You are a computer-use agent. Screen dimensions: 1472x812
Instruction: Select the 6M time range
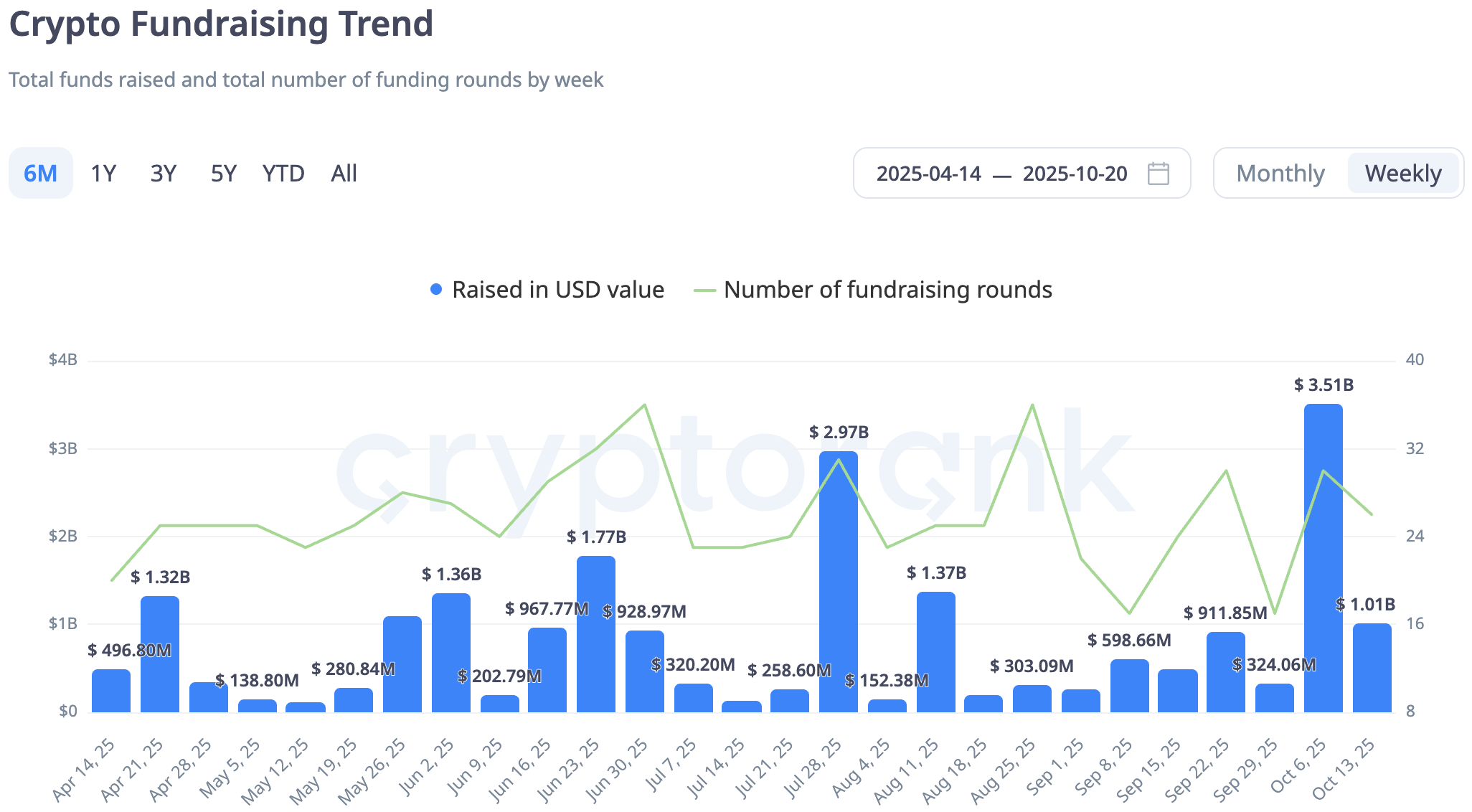coord(40,174)
